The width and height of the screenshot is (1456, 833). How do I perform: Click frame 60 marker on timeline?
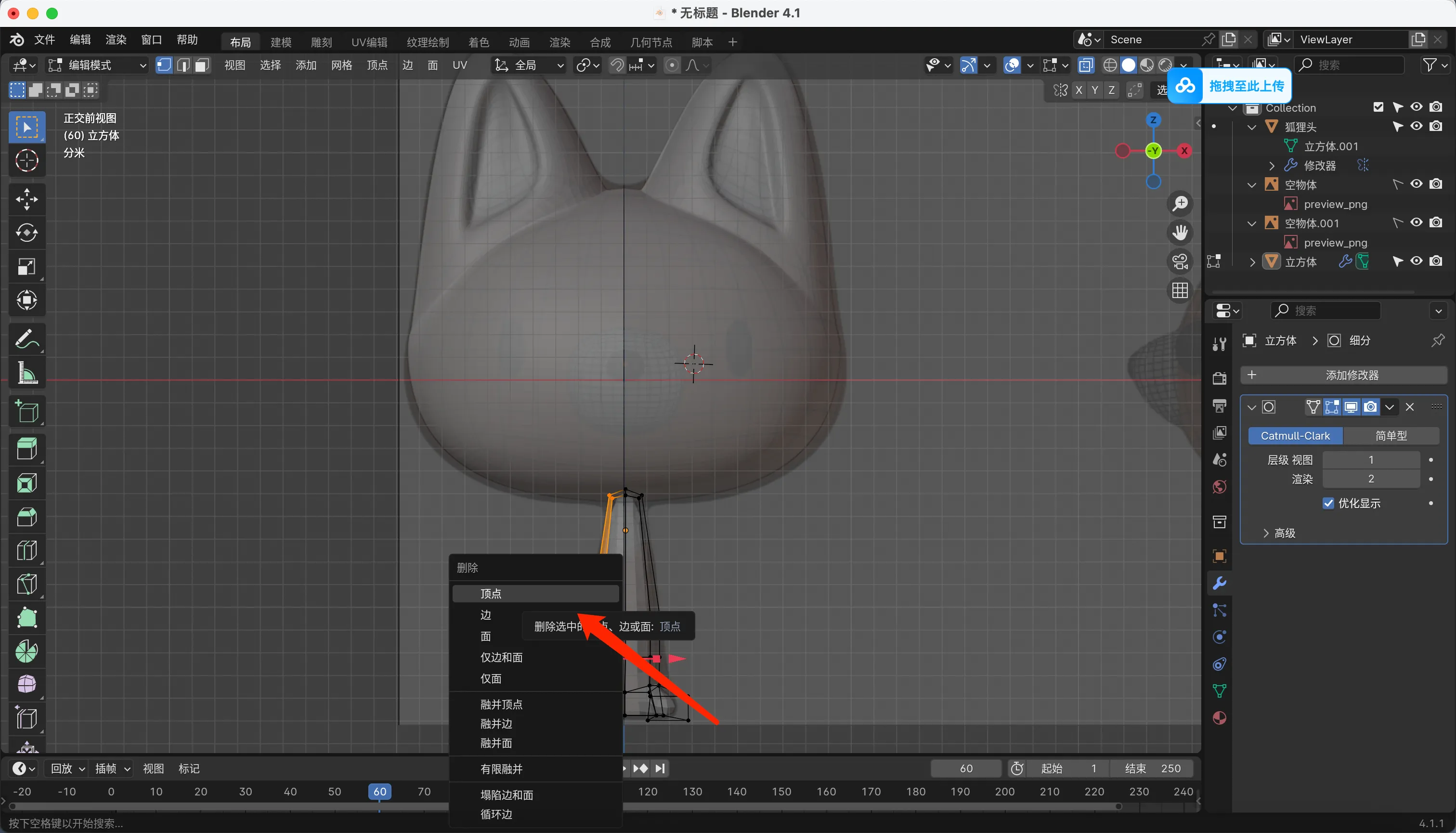point(380,791)
